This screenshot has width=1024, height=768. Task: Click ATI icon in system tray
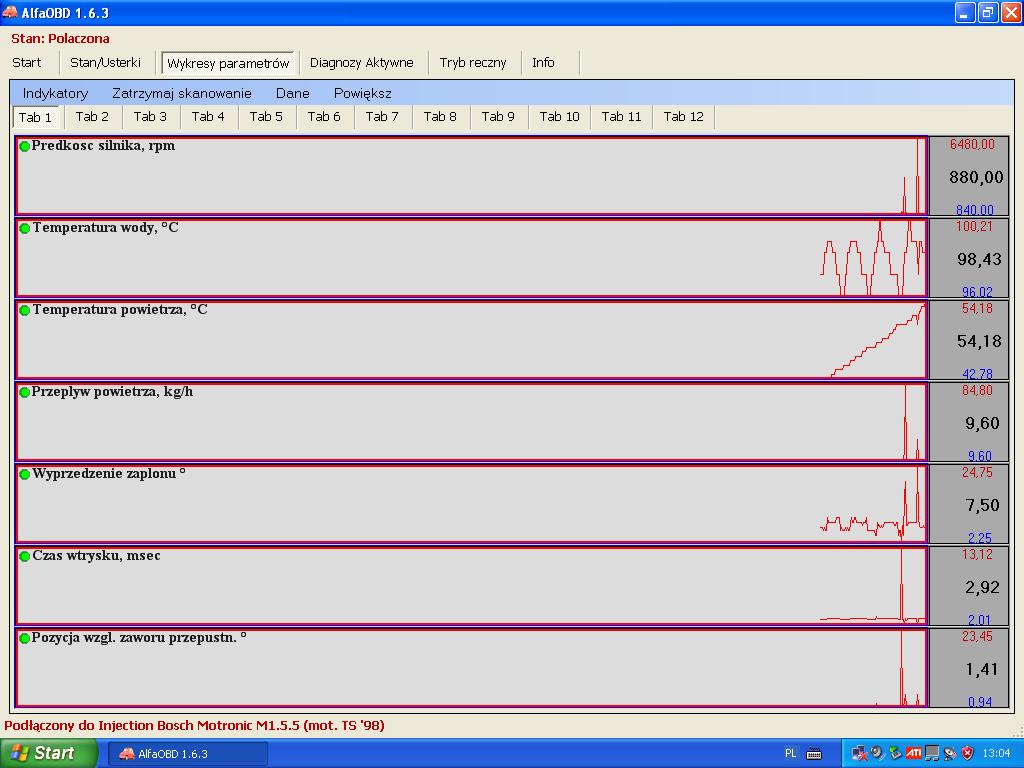coord(914,753)
